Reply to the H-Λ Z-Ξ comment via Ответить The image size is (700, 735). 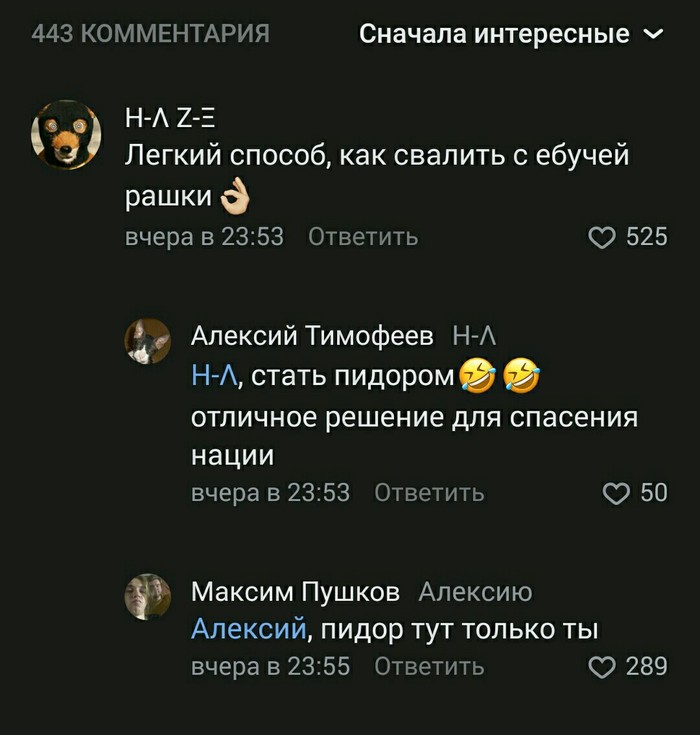pos(363,237)
